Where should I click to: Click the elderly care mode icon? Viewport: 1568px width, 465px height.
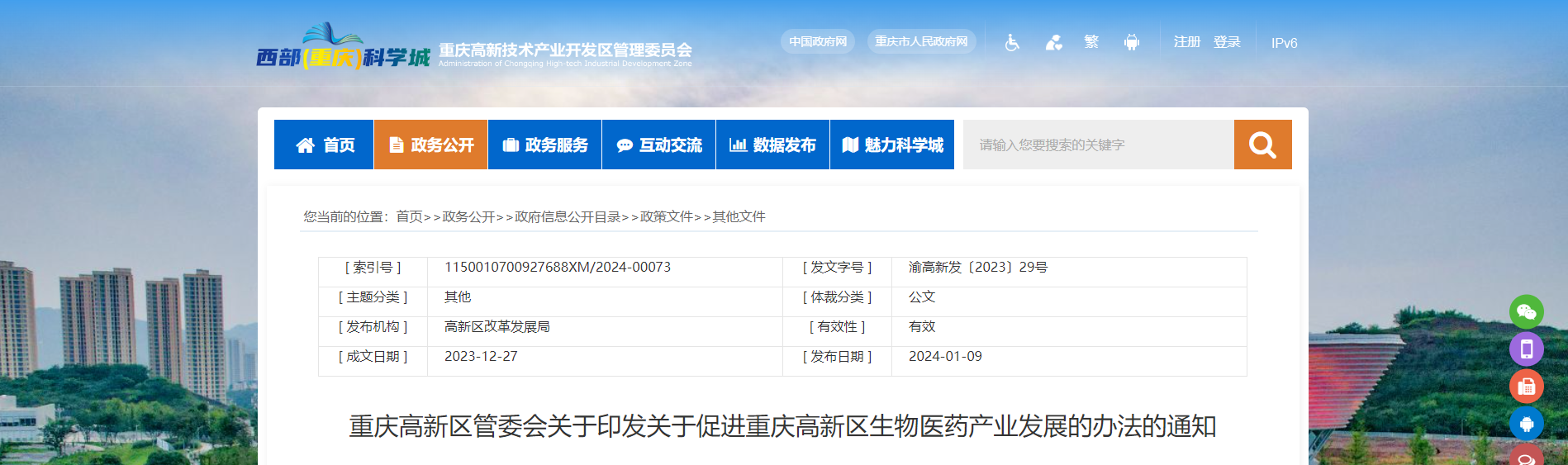tap(1053, 42)
